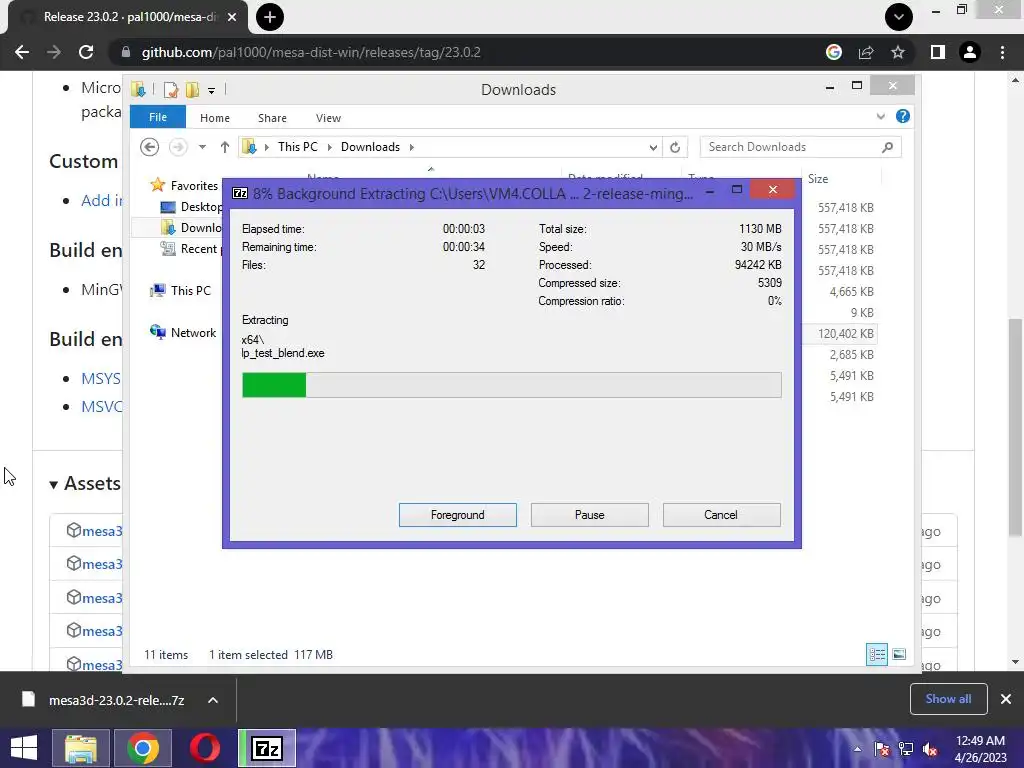
Task: Select This PC in navigation pane
Action: pos(190,291)
